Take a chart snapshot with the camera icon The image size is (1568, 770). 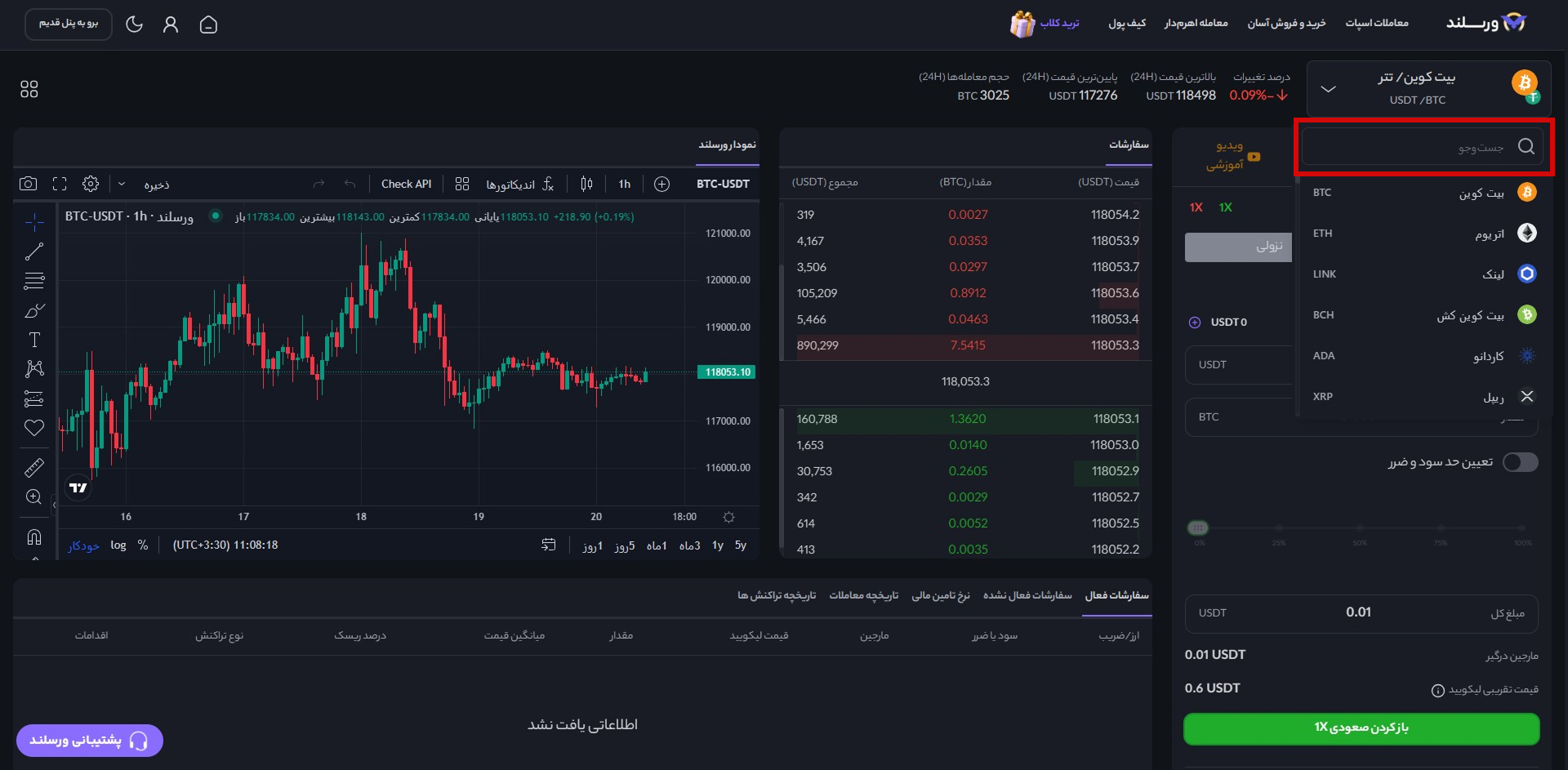28,184
